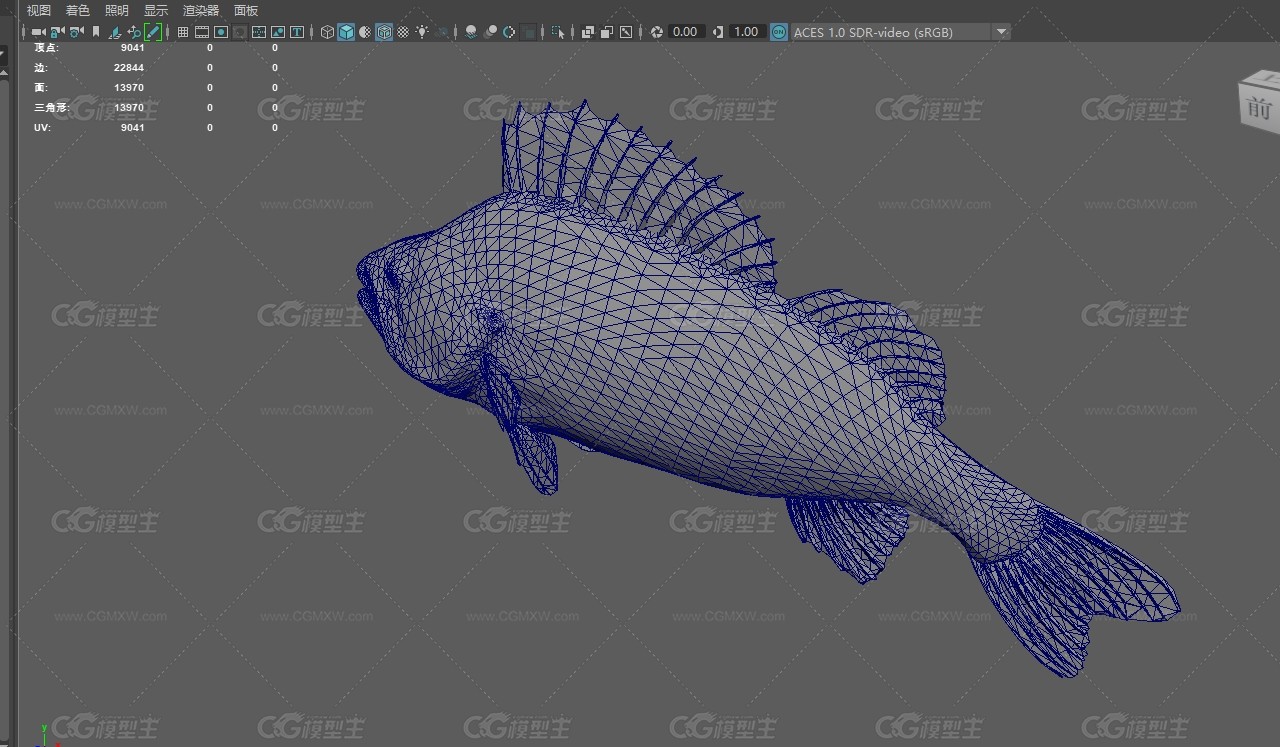Image resolution: width=1280 pixels, height=747 pixels.
Task: Toggle the Shadows icon
Action: point(442,32)
